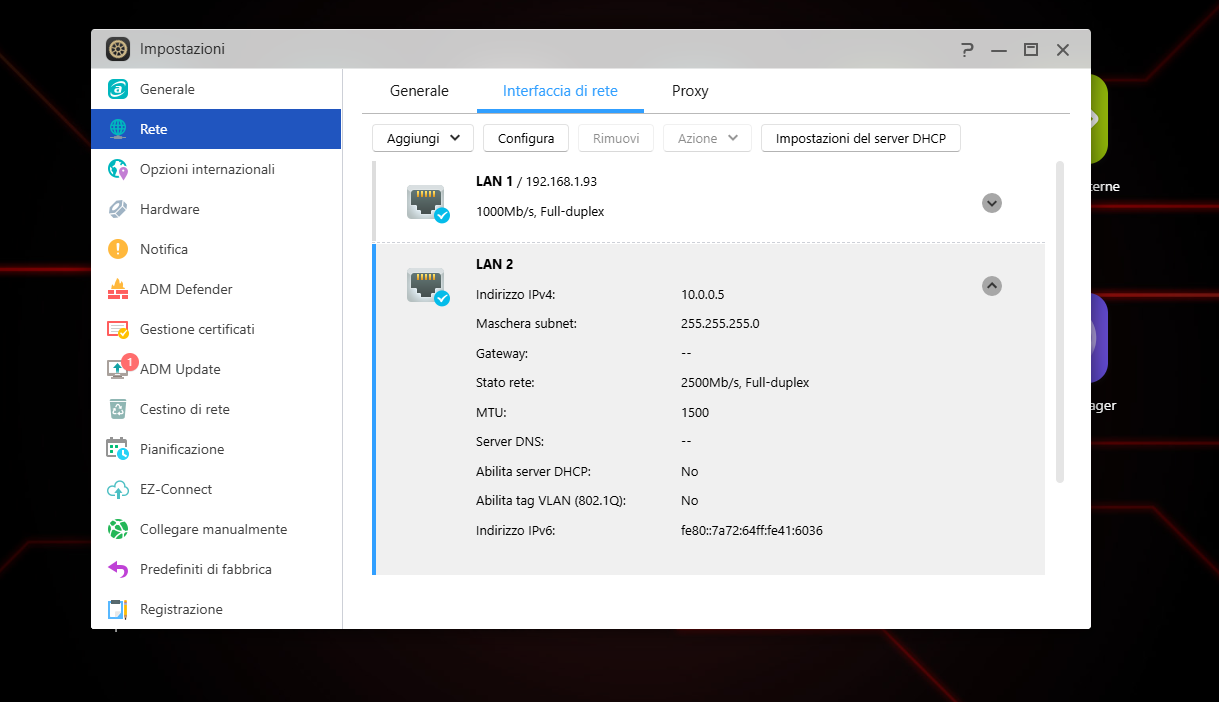Collapse the LAN 2 details chevron
Viewport: 1219px width, 702px height.
click(x=992, y=286)
